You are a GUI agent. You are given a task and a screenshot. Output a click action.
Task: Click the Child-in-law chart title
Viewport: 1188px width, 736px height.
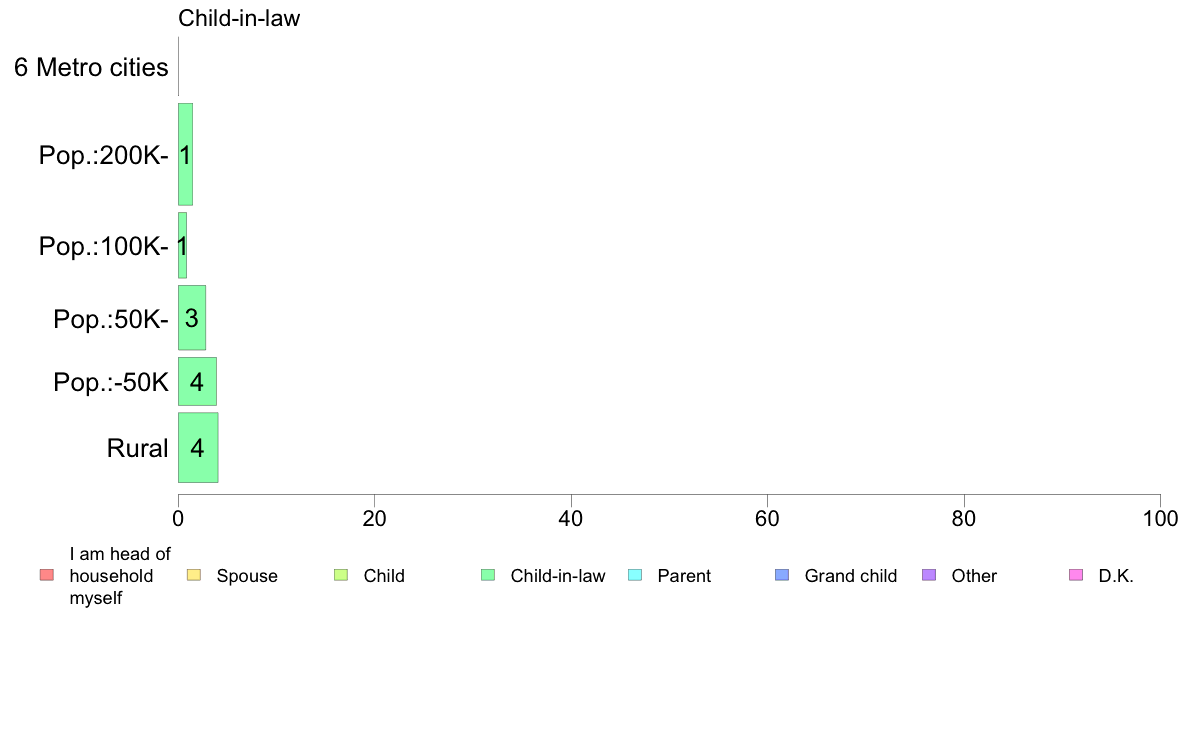click(x=239, y=18)
